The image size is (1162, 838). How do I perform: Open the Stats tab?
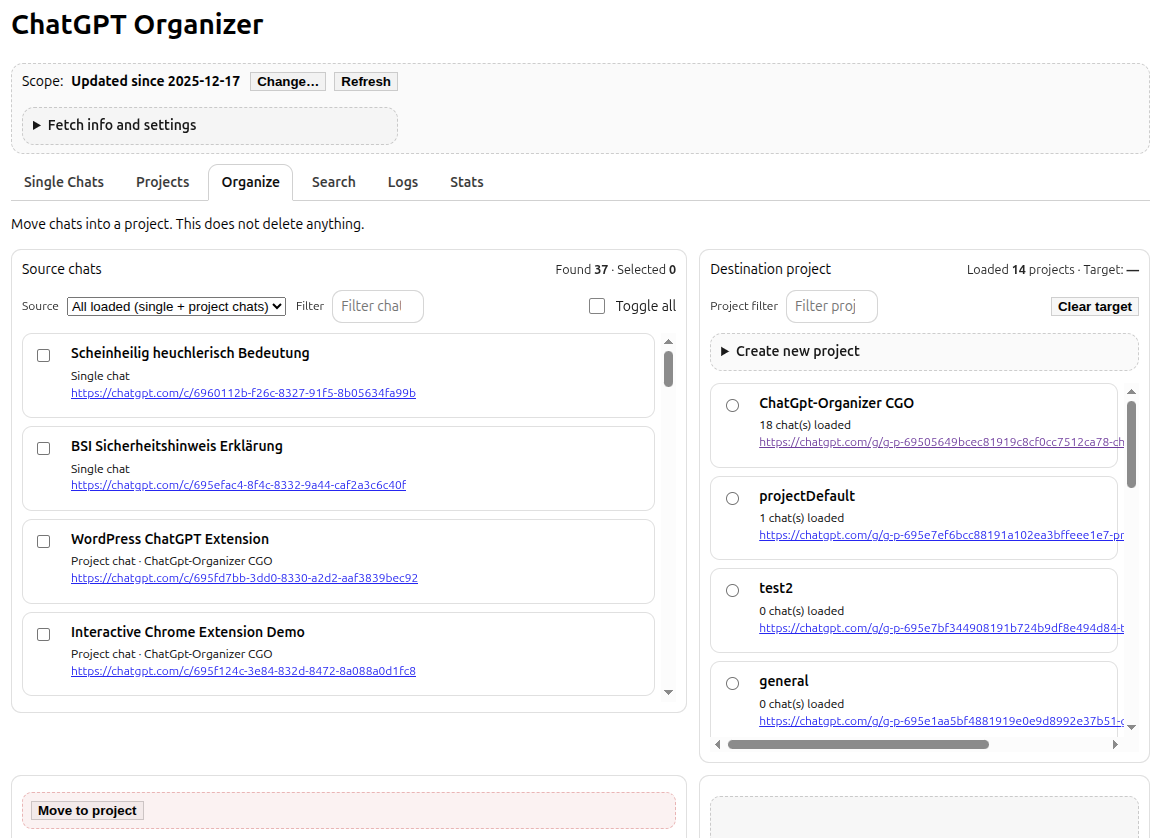(x=466, y=182)
